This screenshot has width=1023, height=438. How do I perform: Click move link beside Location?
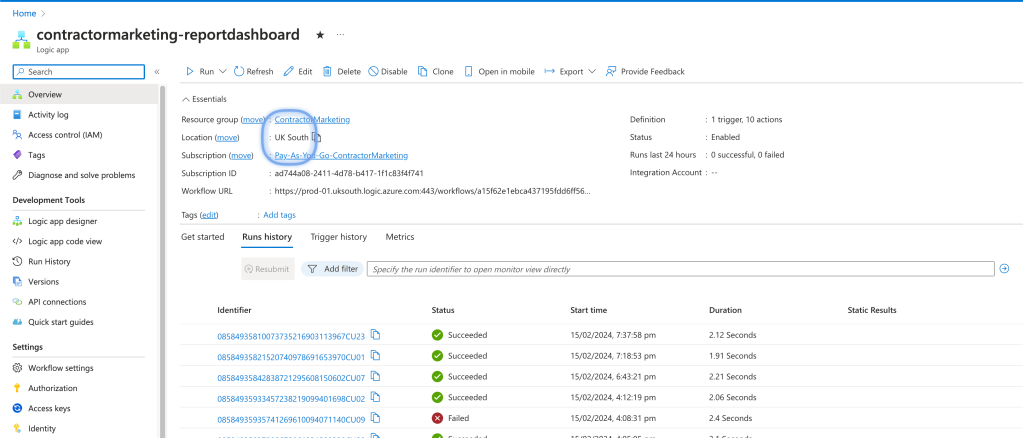(x=227, y=138)
